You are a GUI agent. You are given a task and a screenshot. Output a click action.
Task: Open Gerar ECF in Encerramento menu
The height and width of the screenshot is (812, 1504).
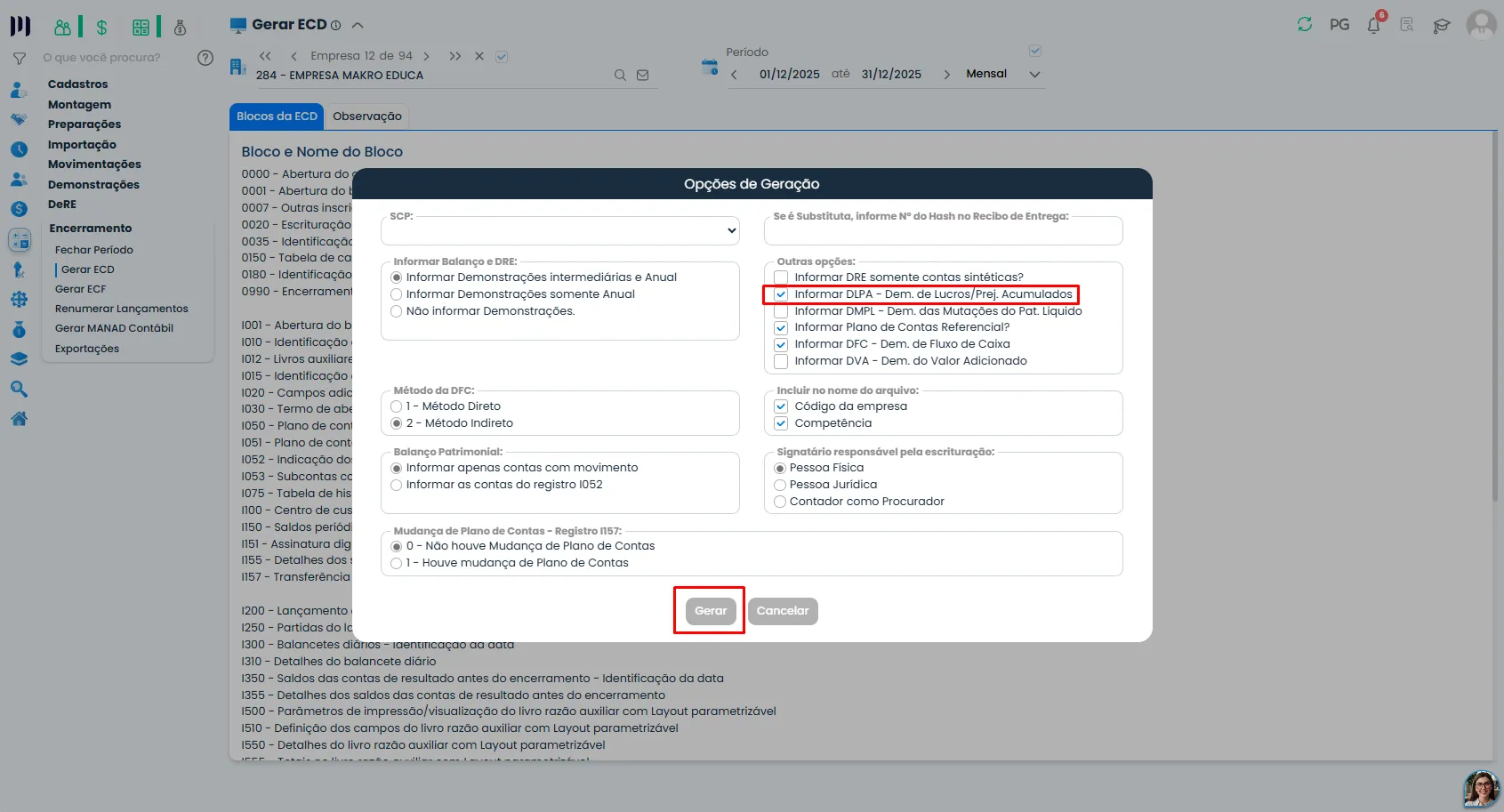click(x=80, y=289)
